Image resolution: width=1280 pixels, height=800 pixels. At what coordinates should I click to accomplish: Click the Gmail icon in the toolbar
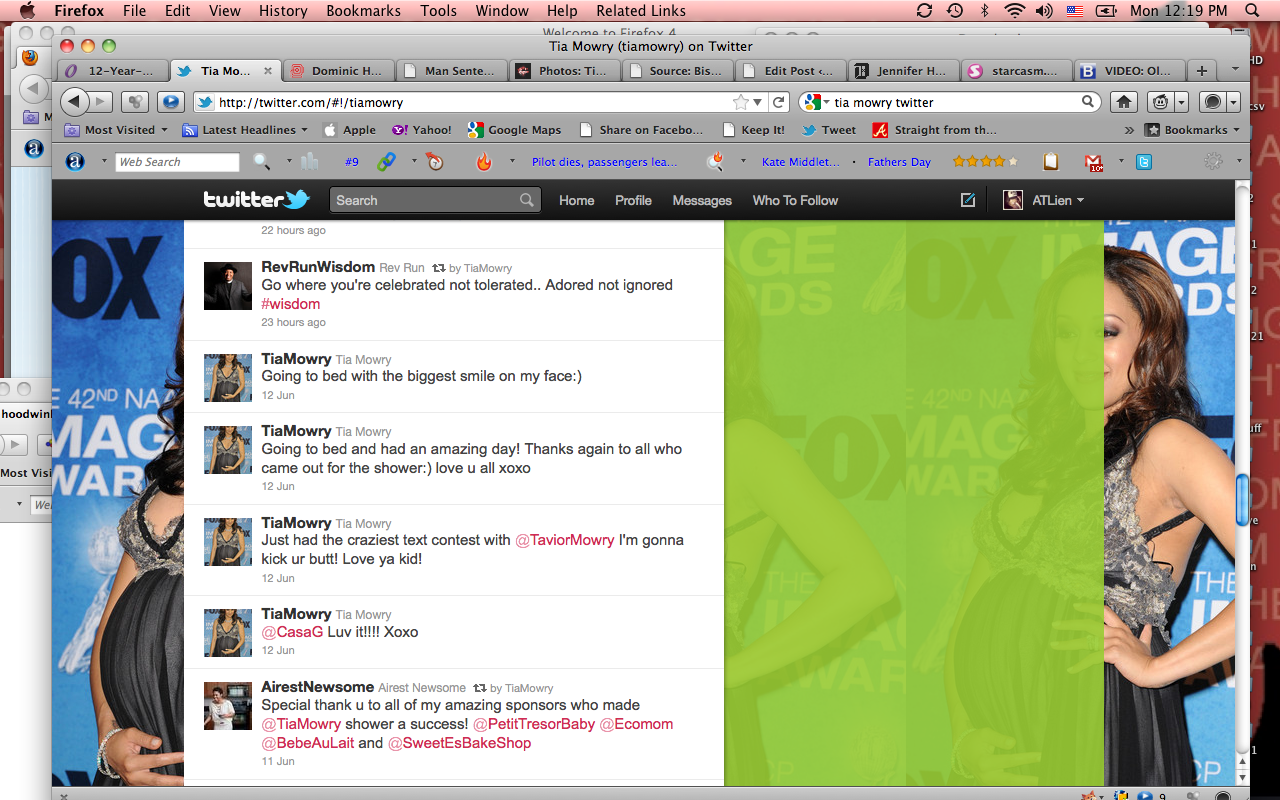pyautogui.click(x=1094, y=162)
